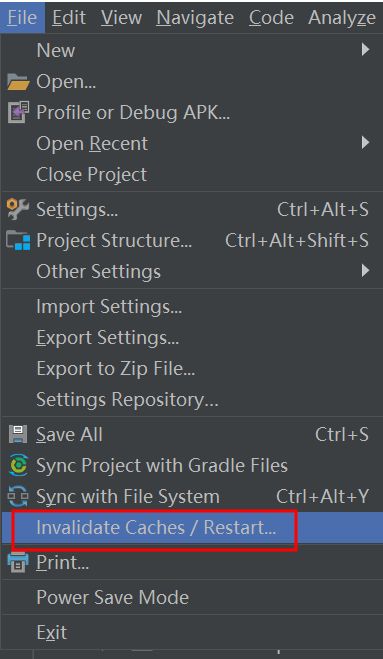Image resolution: width=383 pixels, height=659 pixels.
Task: Expand the Open Recent submenu arrow
Action: tap(365, 143)
